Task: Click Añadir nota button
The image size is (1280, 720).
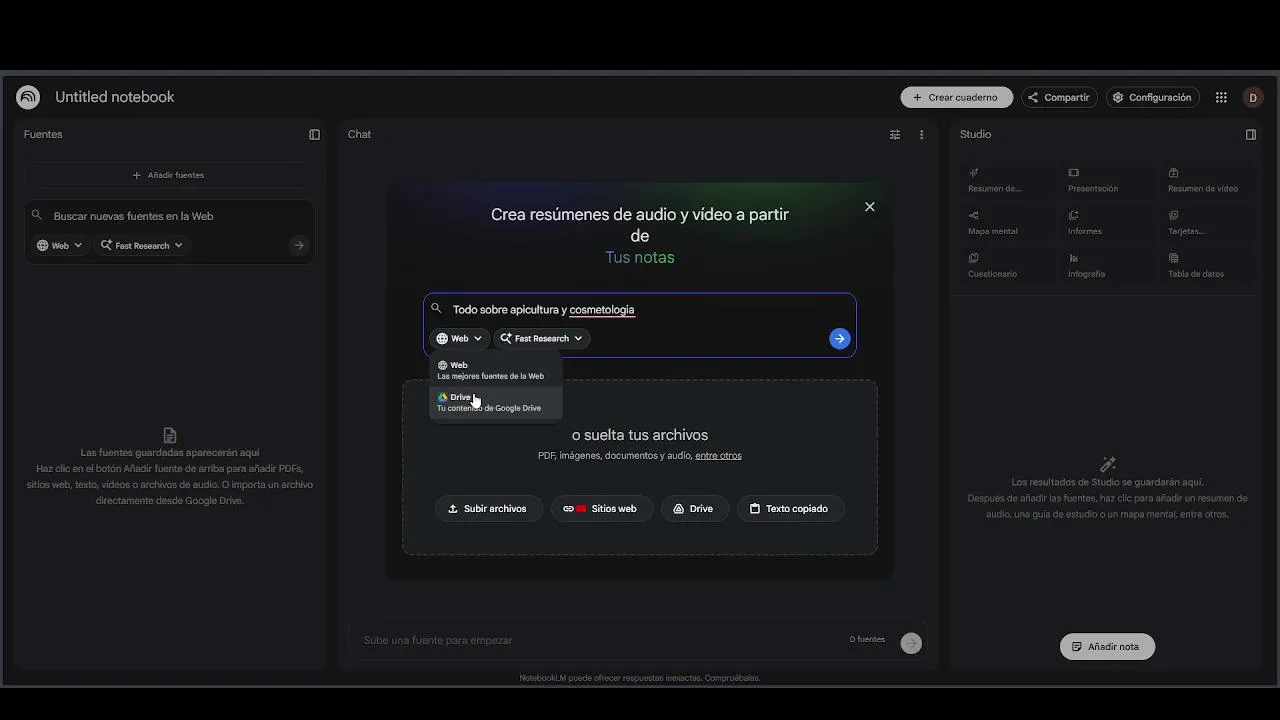Action: pyautogui.click(x=1107, y=647)
